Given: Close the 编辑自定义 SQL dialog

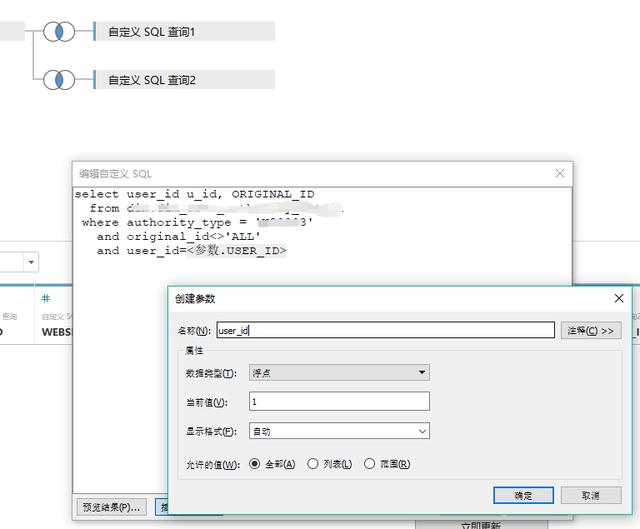Looking at the screenshot, I should [560, 173].
